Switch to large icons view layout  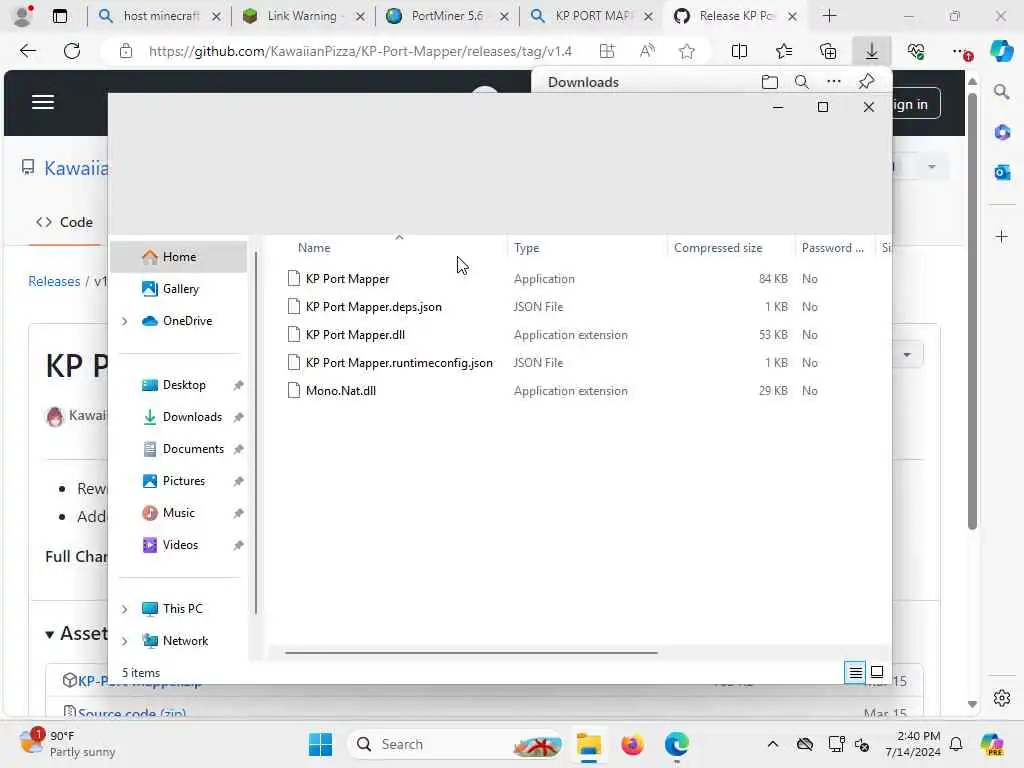click(877, 672)
